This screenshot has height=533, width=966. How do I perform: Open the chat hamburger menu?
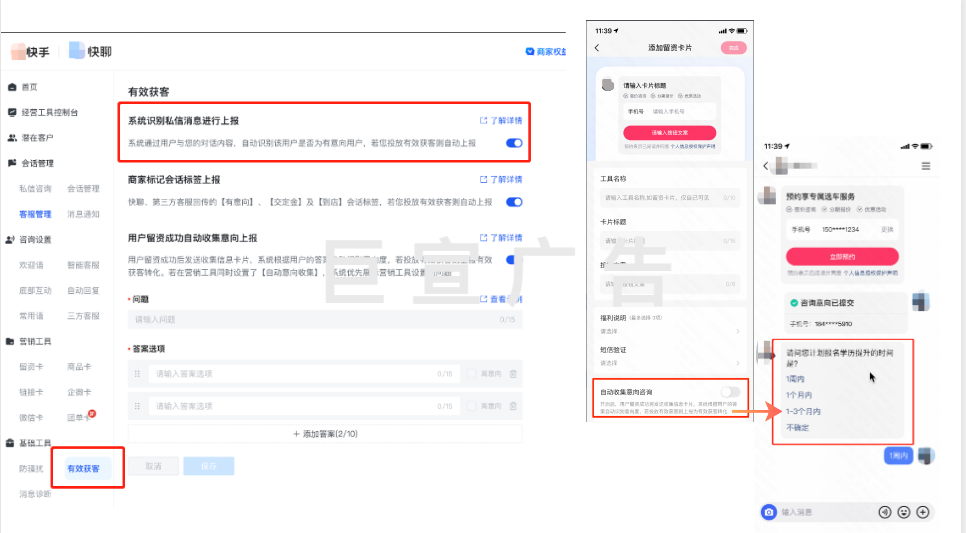click(x=925, y=166)
